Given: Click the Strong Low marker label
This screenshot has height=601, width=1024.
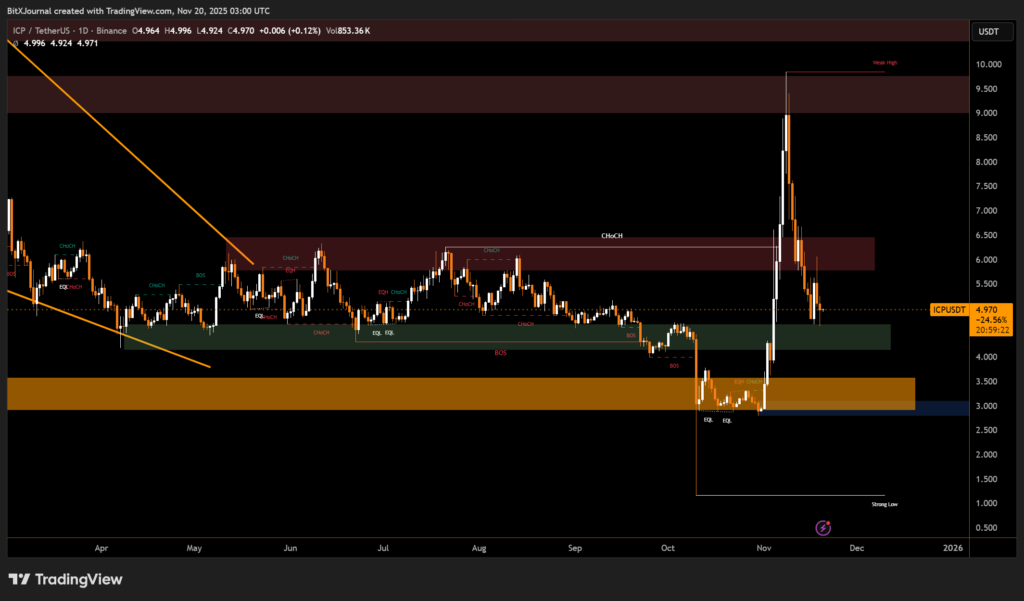Looking at the screenshot, I should point(884,505).
